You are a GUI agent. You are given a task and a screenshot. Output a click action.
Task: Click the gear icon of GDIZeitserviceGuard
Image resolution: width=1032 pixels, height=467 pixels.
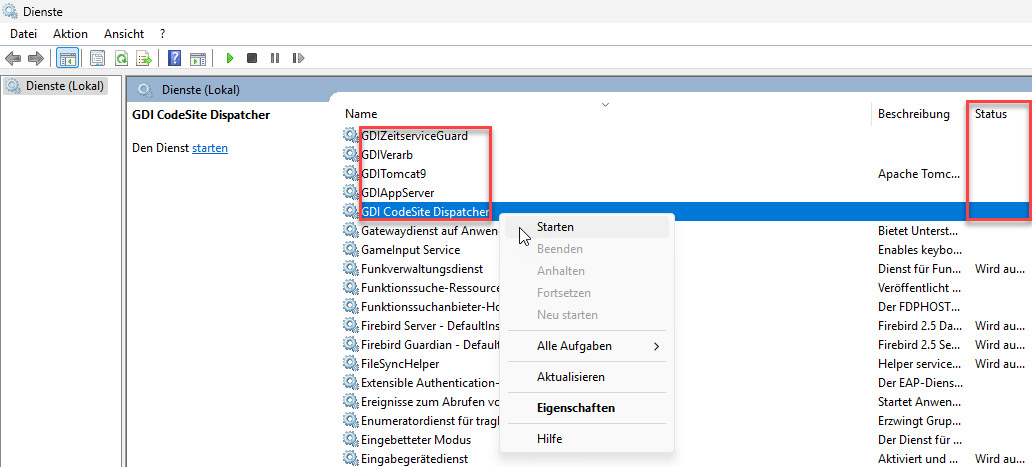[351, 135]
